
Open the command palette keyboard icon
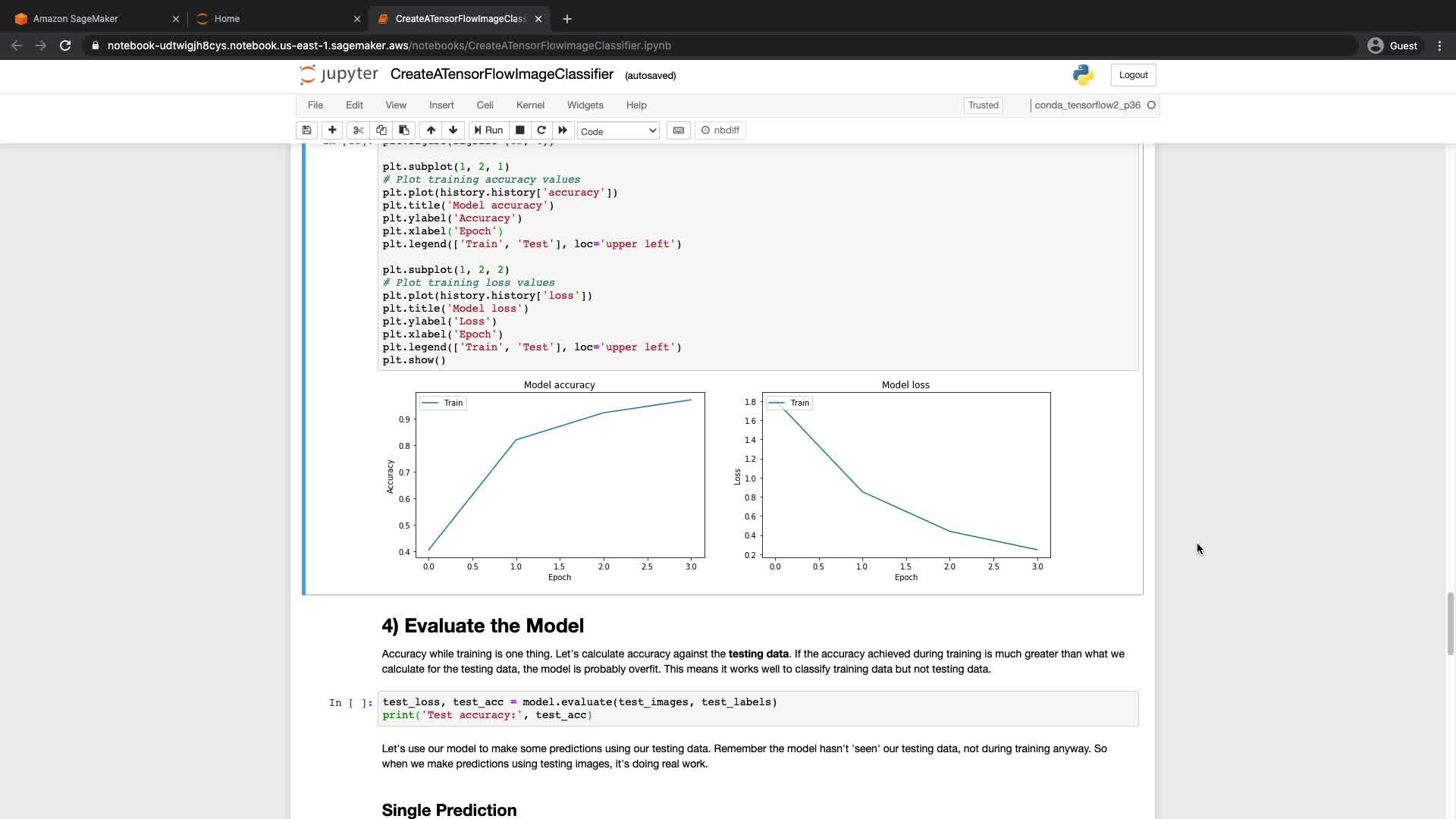click(679, 130)
